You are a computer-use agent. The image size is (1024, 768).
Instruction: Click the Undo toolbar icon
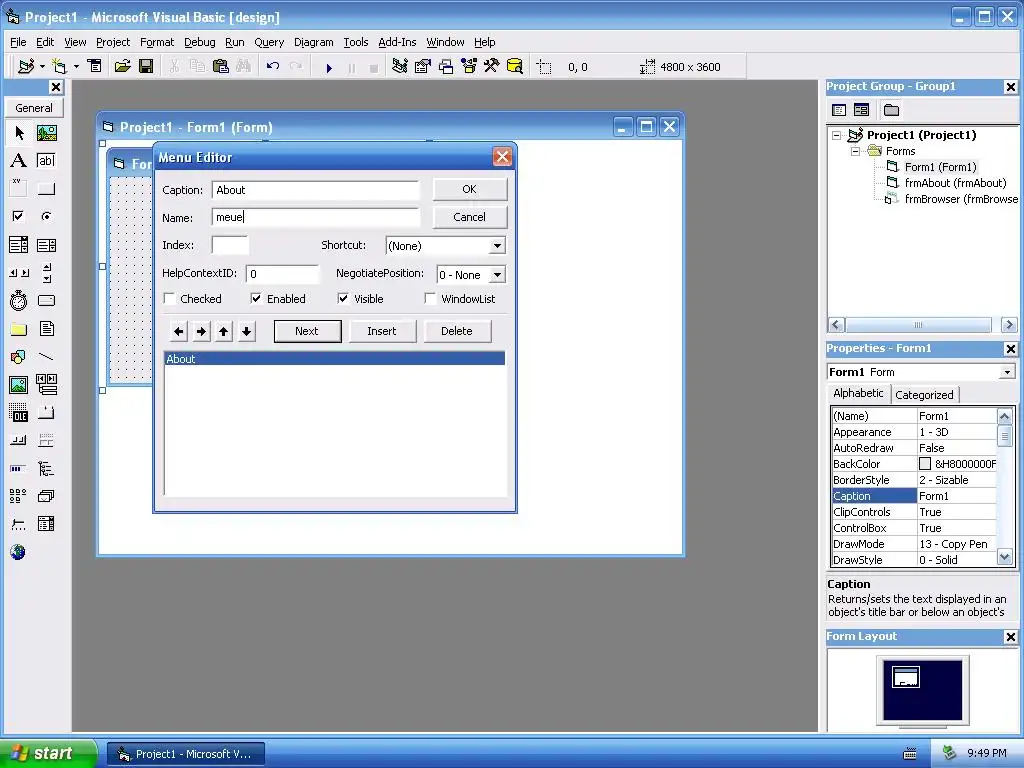[273, 67]
